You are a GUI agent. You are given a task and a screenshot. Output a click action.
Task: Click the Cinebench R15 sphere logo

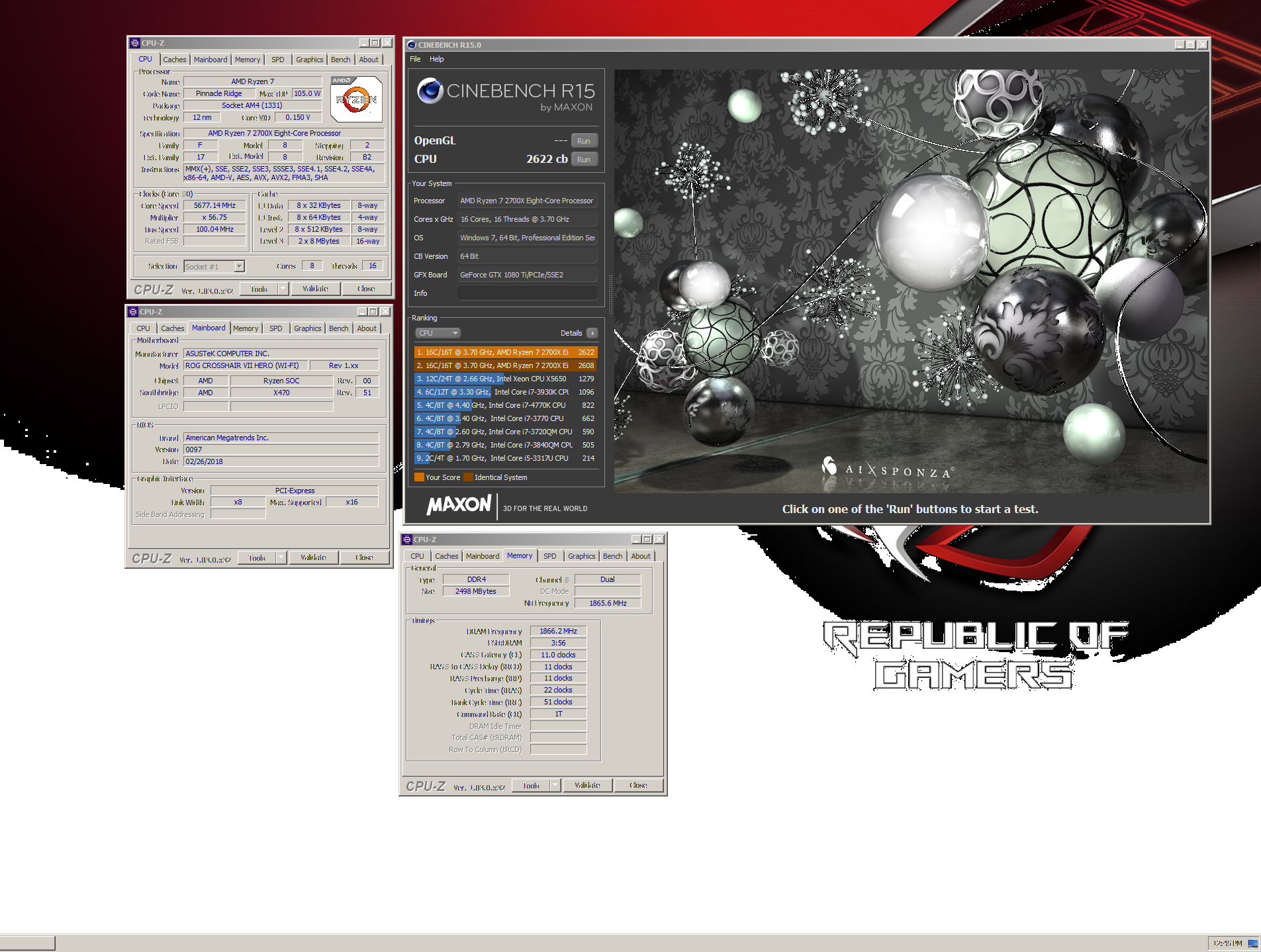430,91
